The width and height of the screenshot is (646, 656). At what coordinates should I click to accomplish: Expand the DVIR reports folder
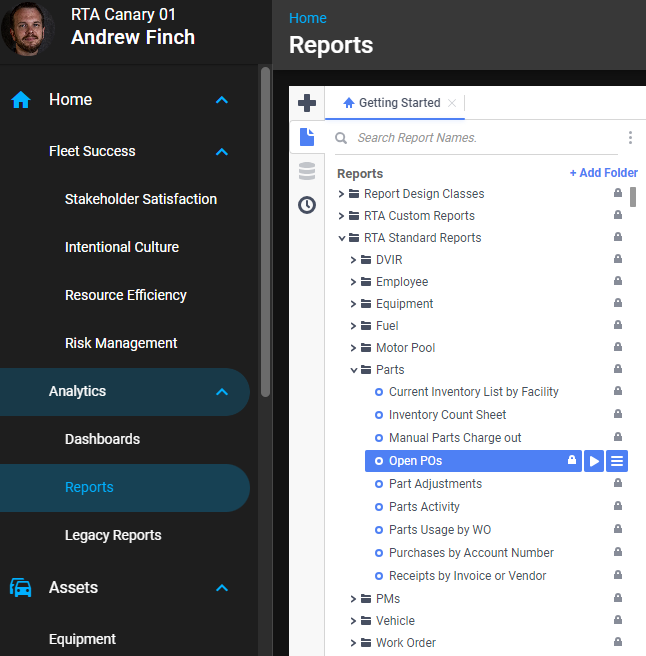(354, 260)
